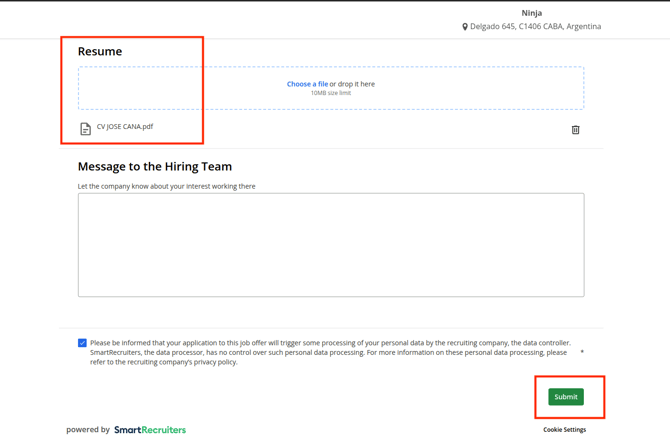Click the Choose a file link
This screenshot has width=670, height=437.
pyautogui.click(x=307, y=84)
